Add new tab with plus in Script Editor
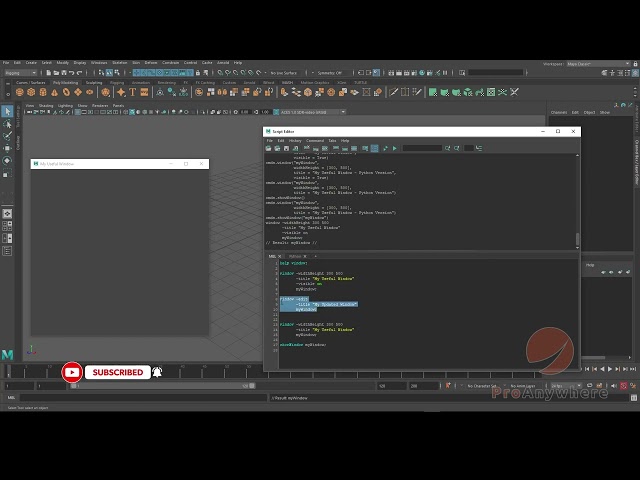 315,256
